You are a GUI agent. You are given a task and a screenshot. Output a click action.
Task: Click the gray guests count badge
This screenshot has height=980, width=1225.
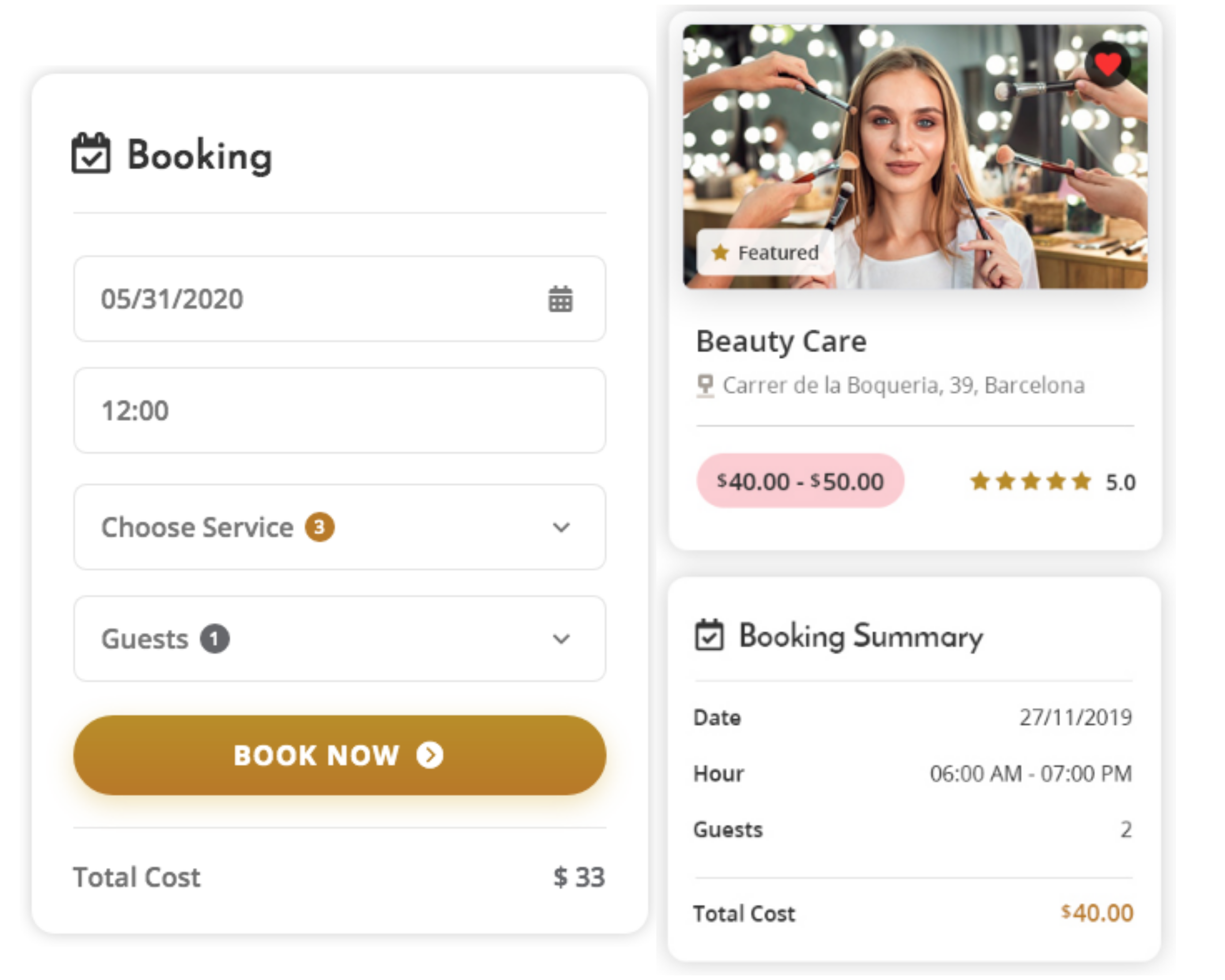pos(214,639)
